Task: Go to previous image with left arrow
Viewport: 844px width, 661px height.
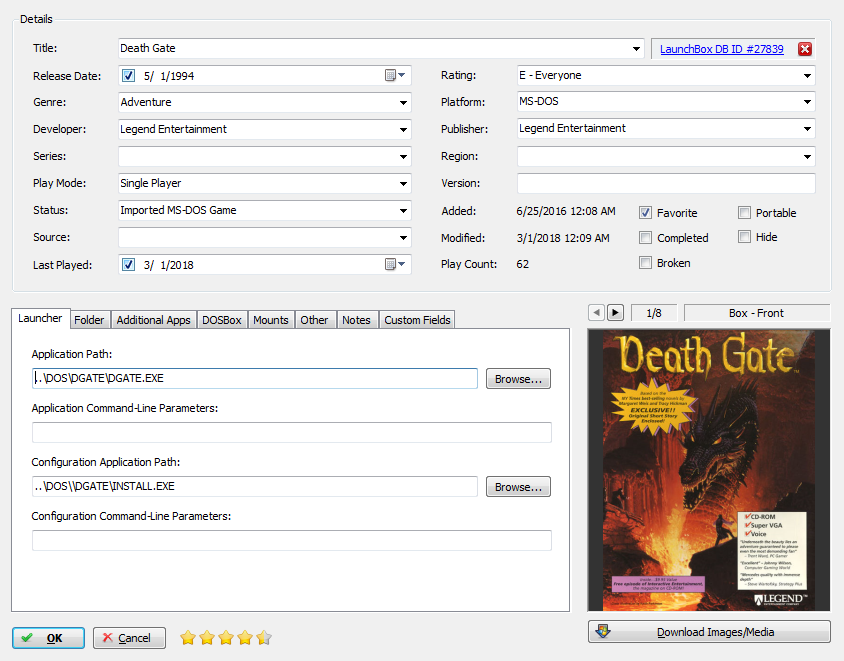Action: point(596,313)
